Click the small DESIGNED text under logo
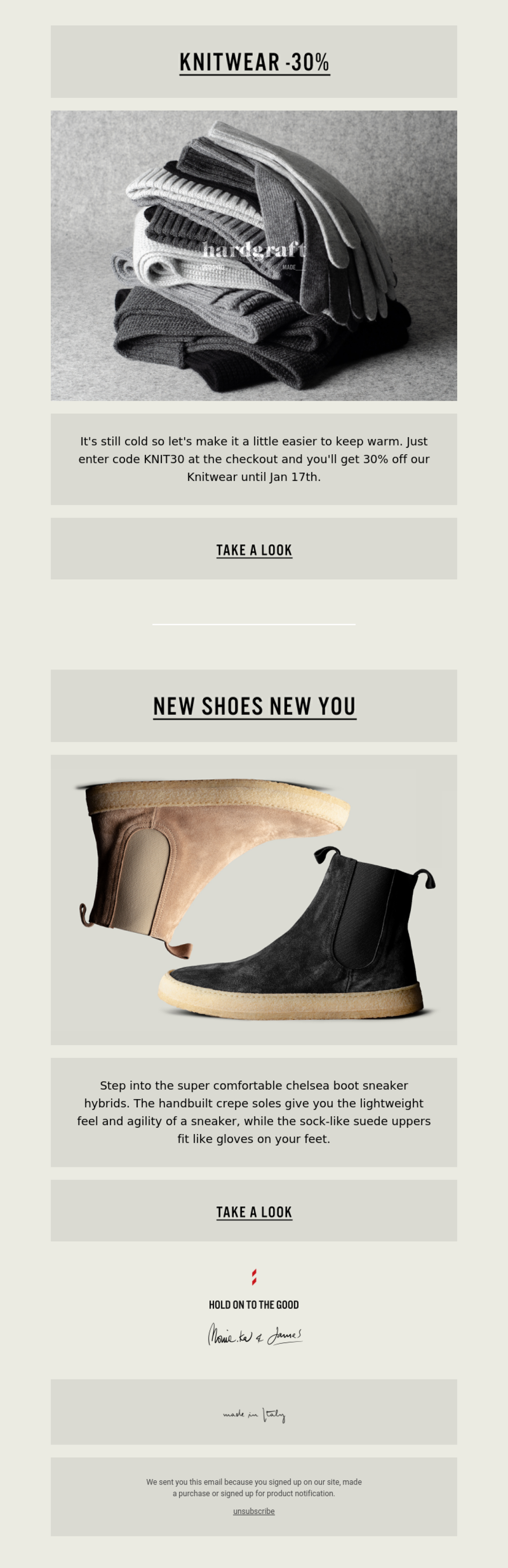 (213, 267)
